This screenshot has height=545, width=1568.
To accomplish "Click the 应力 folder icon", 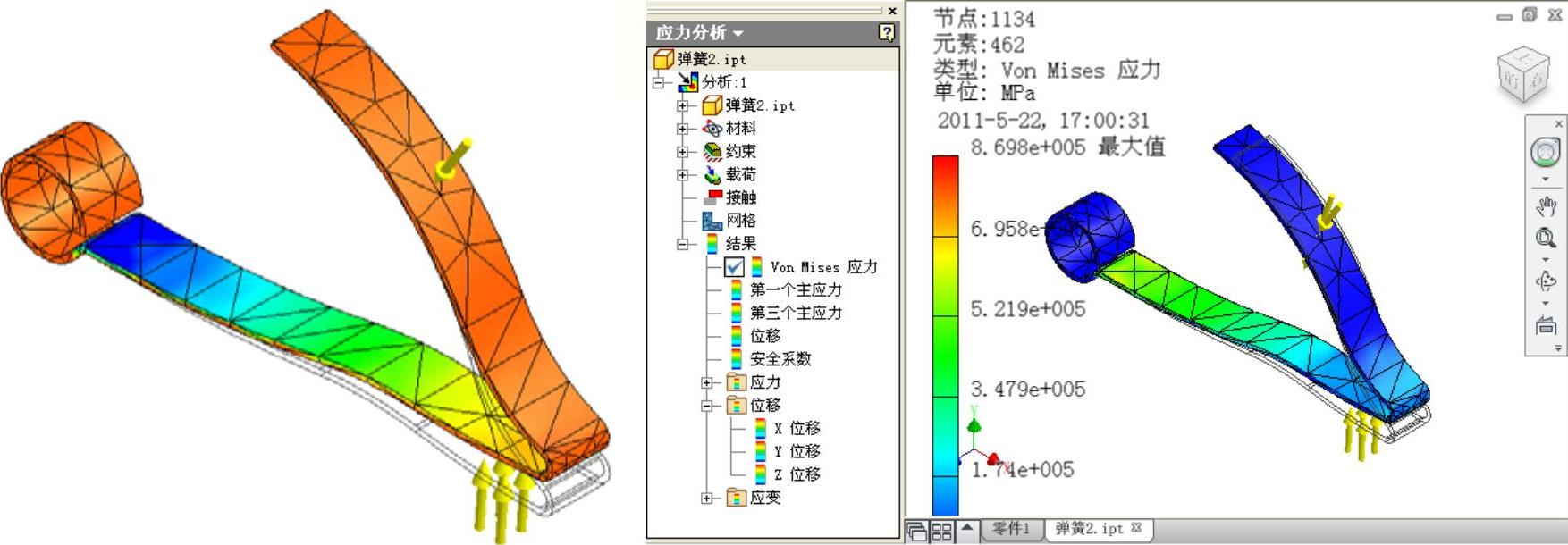I will 736,382.
